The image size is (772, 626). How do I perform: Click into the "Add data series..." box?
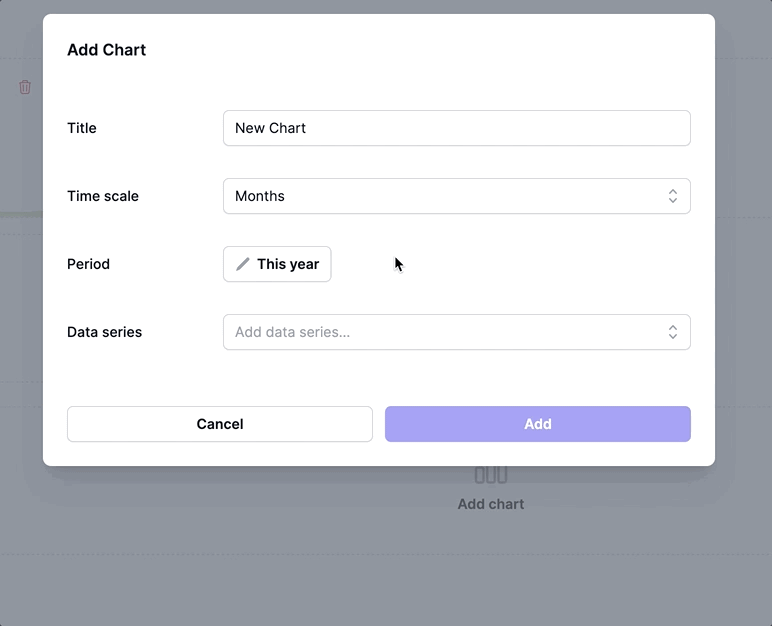click(x=440, y=332)
